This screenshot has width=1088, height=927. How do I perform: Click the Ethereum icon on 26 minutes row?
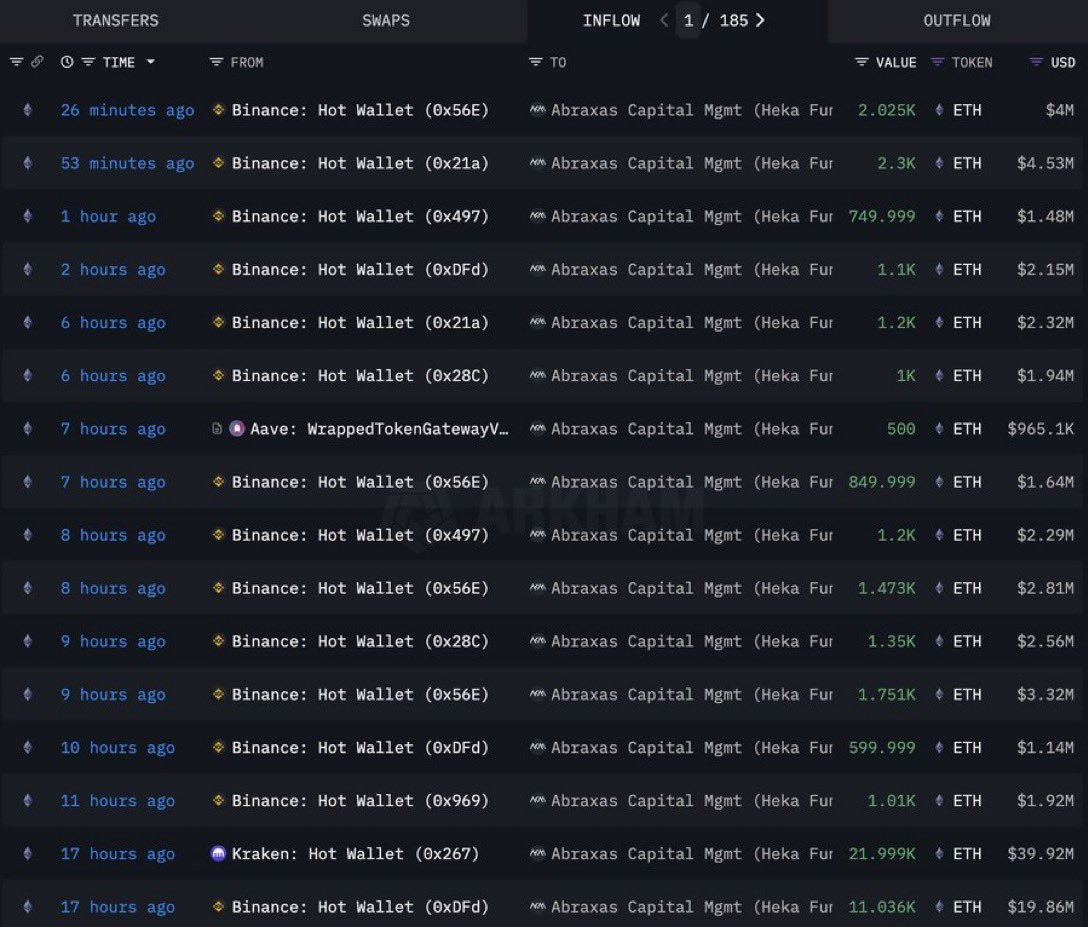point(28,110)
